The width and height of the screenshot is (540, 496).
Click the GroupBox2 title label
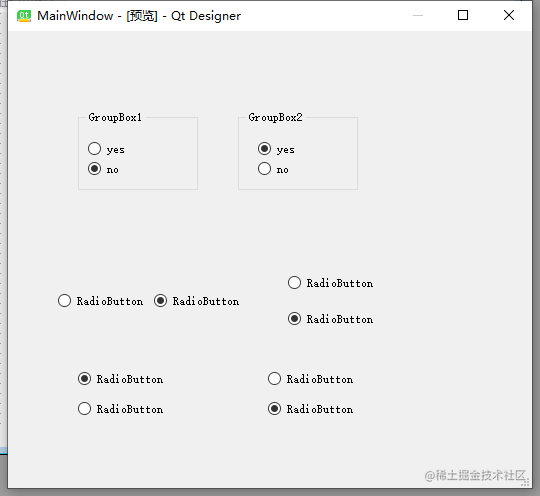[276, 118]
